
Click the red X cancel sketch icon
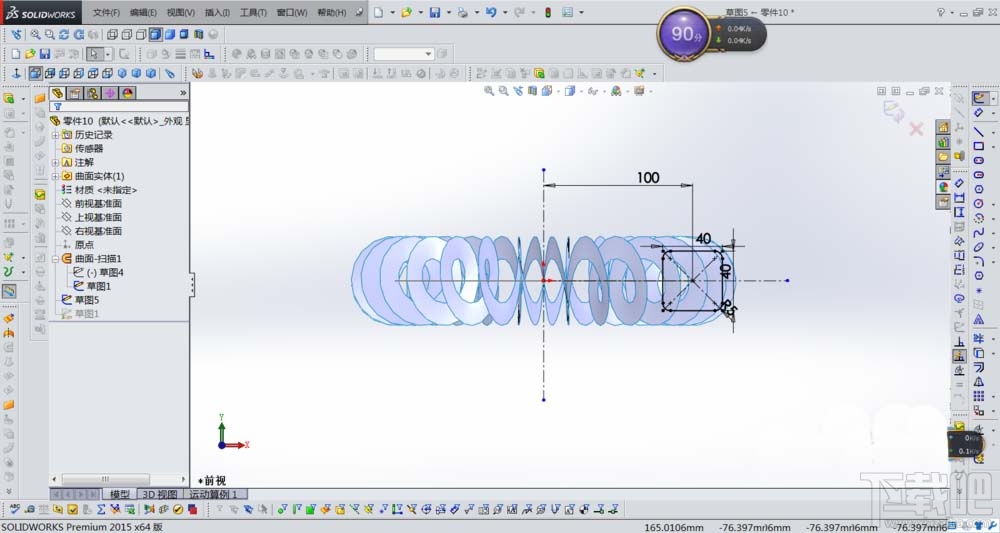[x=916, y=129]
